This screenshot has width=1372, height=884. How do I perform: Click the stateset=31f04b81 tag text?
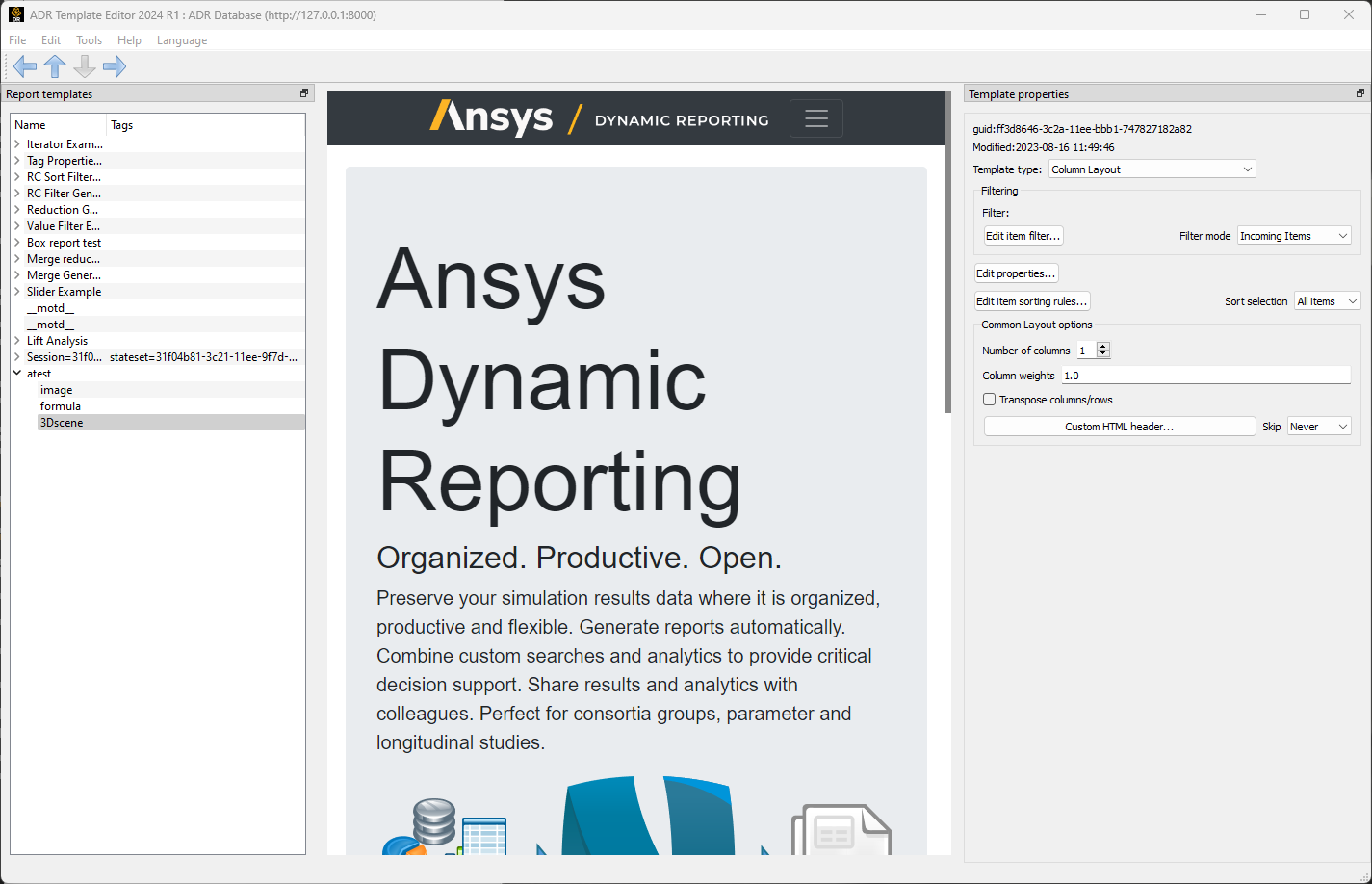click(x=203, y=357)
